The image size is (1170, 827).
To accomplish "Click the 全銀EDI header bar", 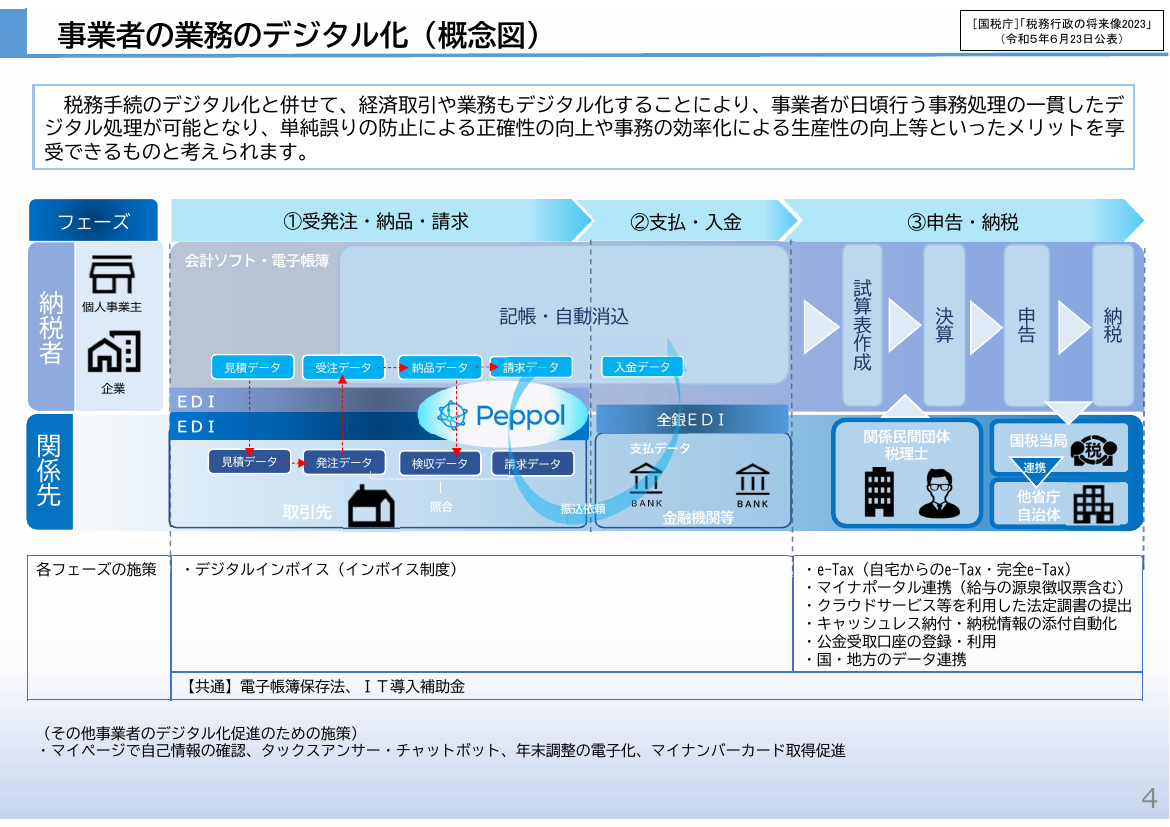I will (692, 419).
